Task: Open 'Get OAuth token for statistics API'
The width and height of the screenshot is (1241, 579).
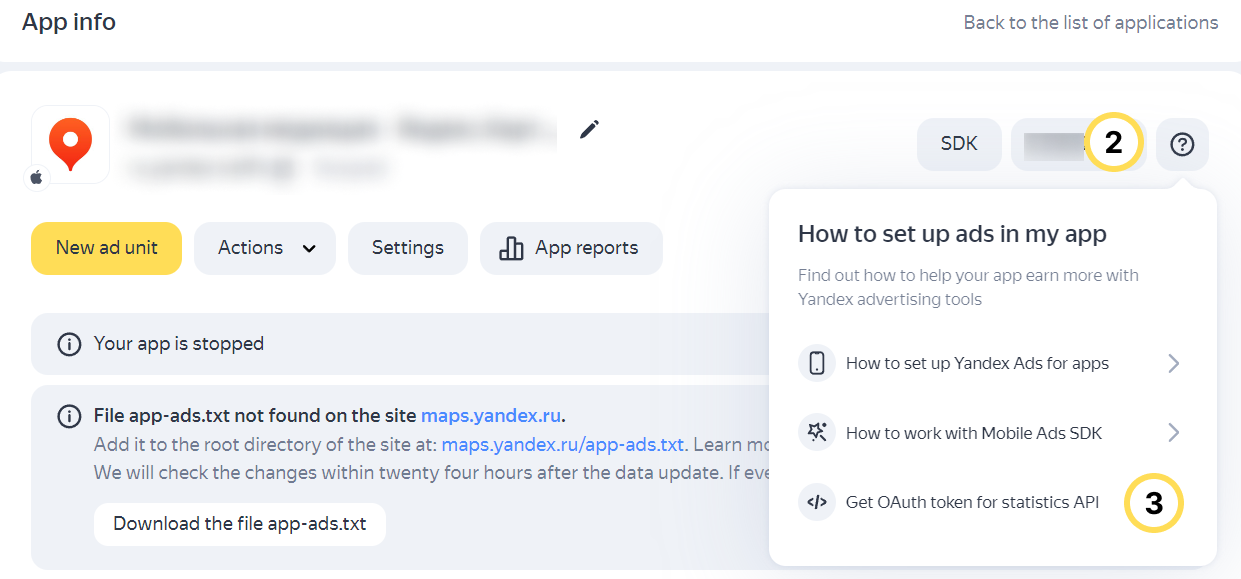Action: click(x=972, y=503)
